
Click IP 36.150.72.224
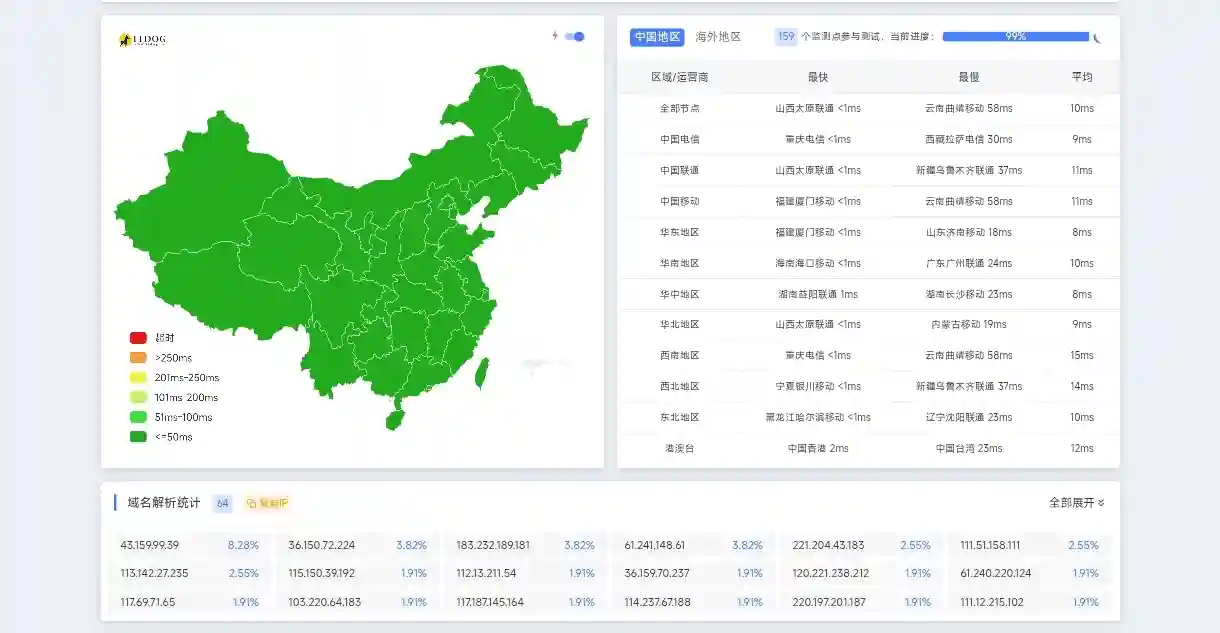(322, 545)
